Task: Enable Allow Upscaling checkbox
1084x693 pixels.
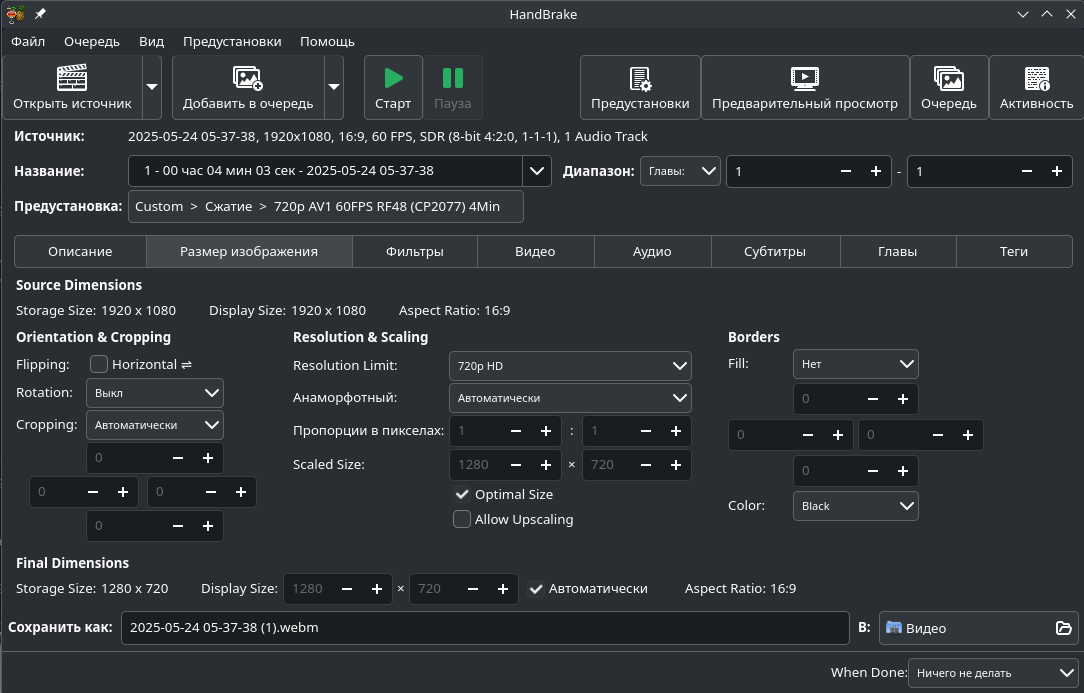Action: point(462,519)
